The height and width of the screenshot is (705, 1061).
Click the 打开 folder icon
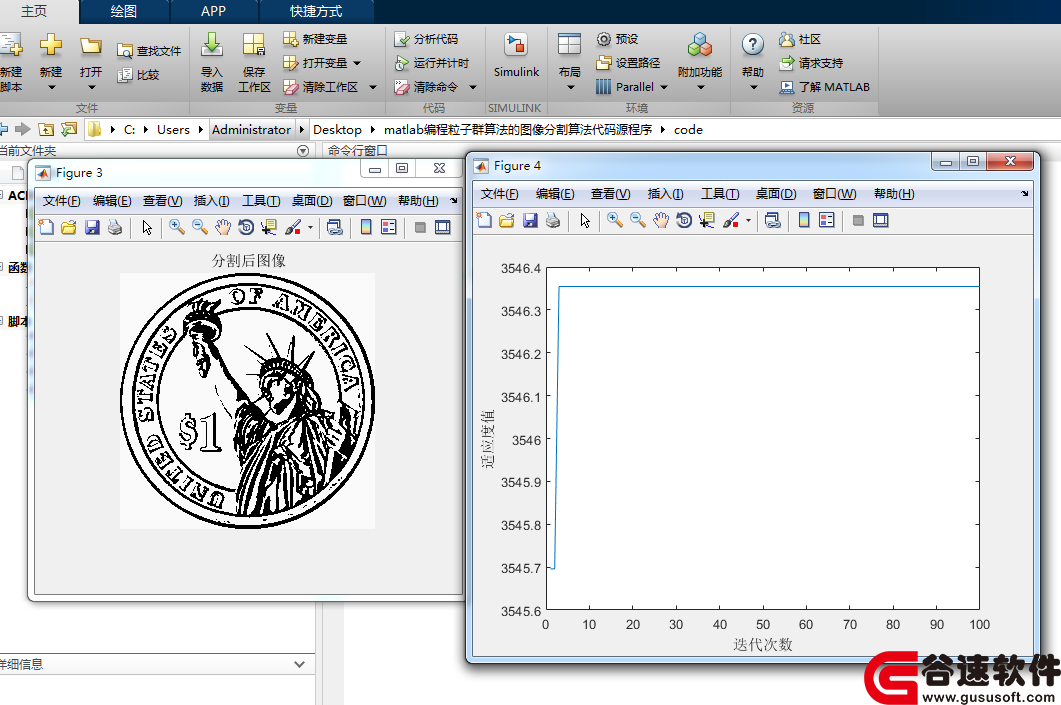pyautogui.click(x=91, y=46)
